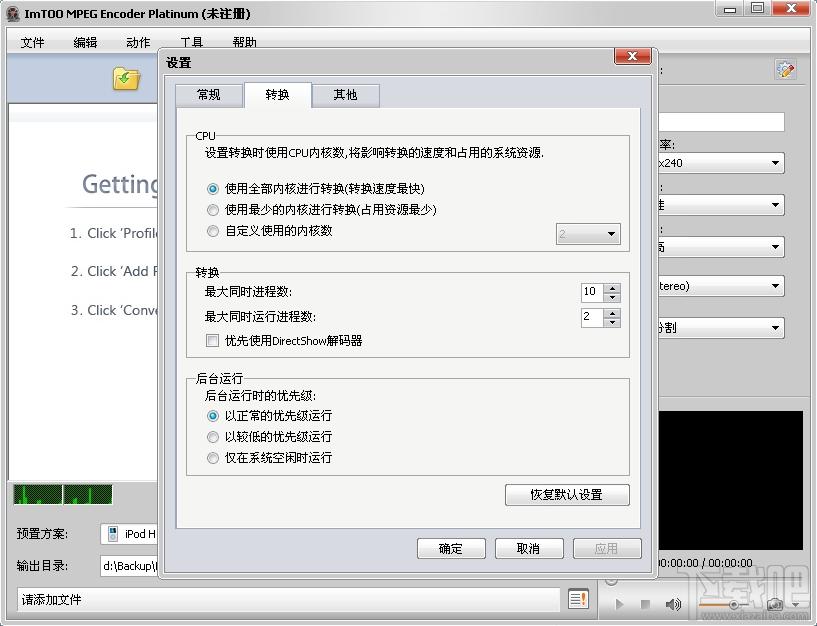Click the iPod profile icon

tap(113, 534)
